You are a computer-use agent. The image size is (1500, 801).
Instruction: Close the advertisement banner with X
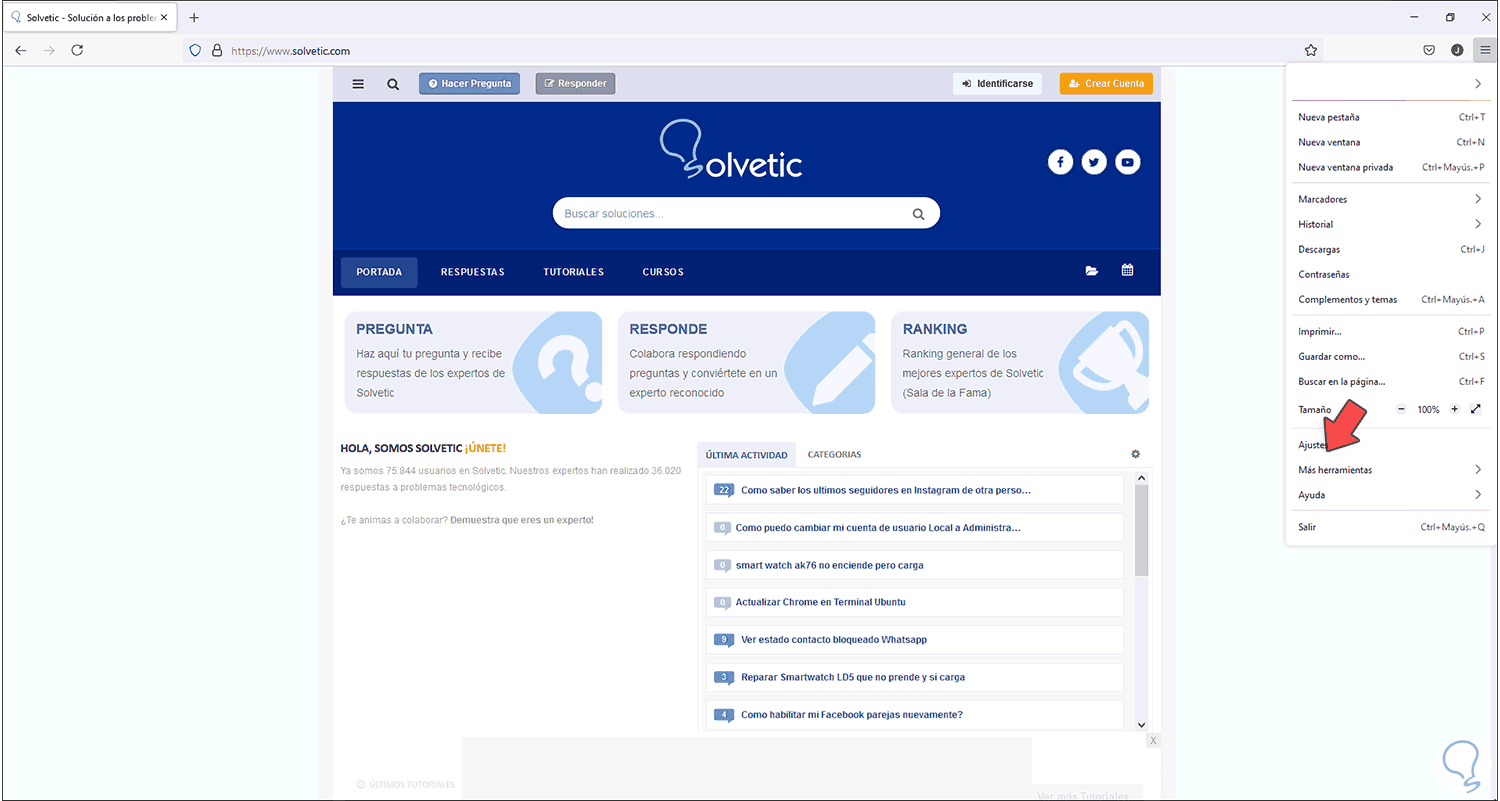tap(1153, 741)
